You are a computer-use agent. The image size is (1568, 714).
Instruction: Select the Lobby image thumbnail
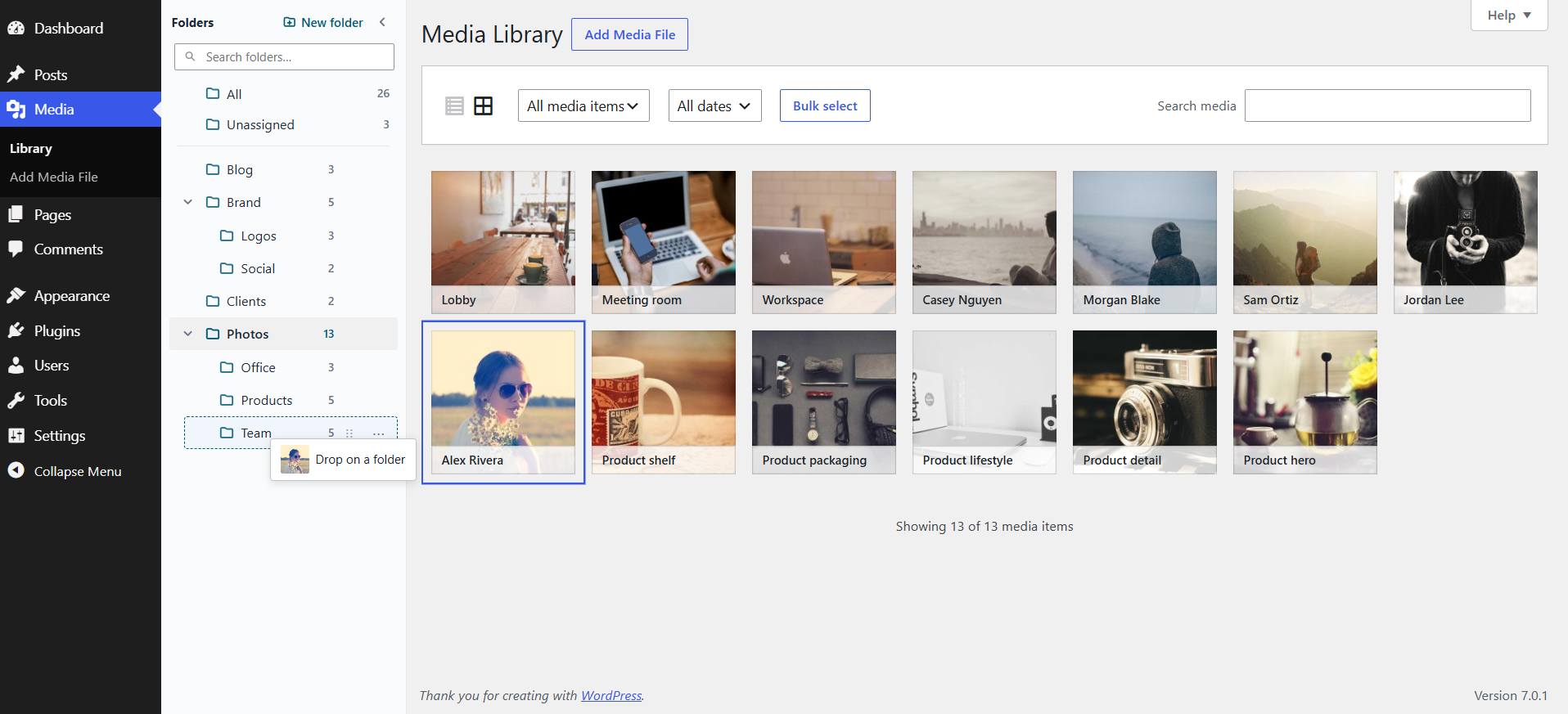click(x=503, y=242)
